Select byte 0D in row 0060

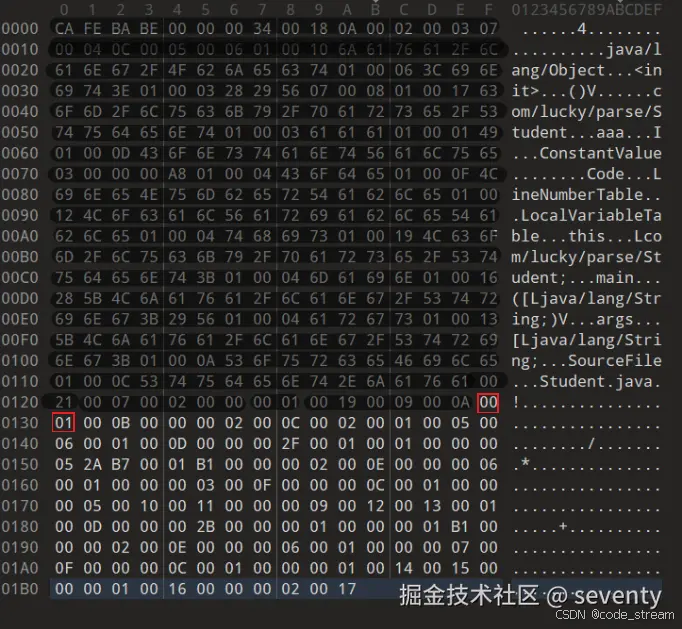point(120,153)
